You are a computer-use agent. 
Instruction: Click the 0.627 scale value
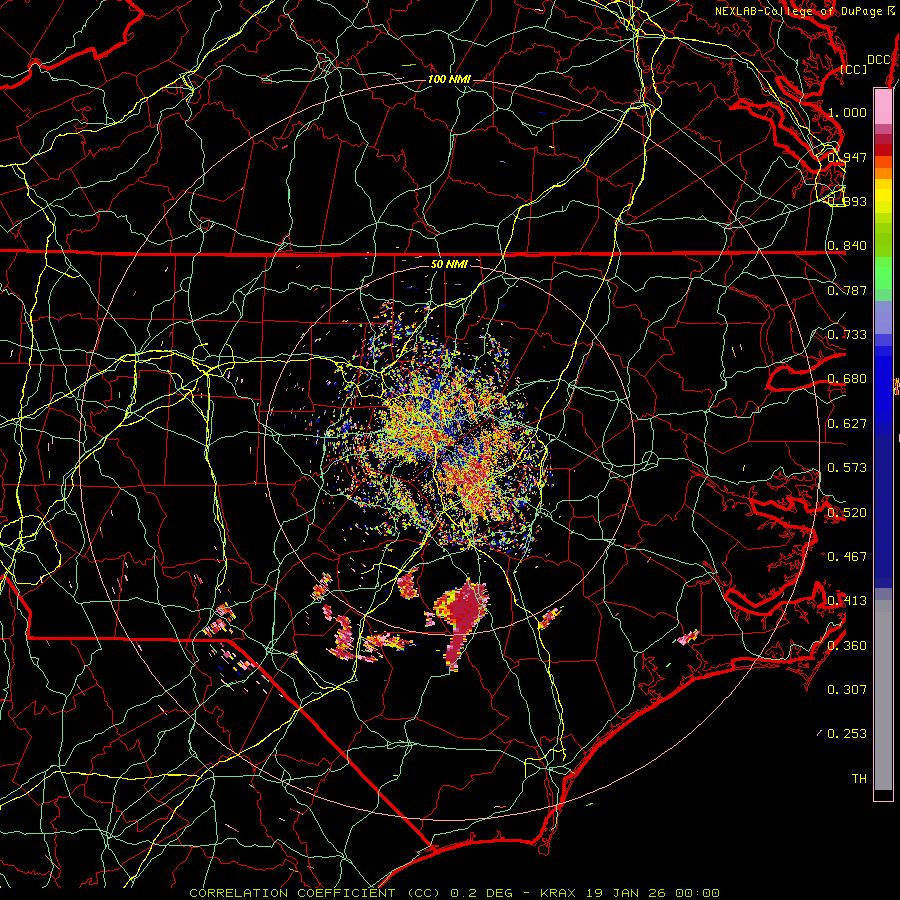[x=847, y=424]
